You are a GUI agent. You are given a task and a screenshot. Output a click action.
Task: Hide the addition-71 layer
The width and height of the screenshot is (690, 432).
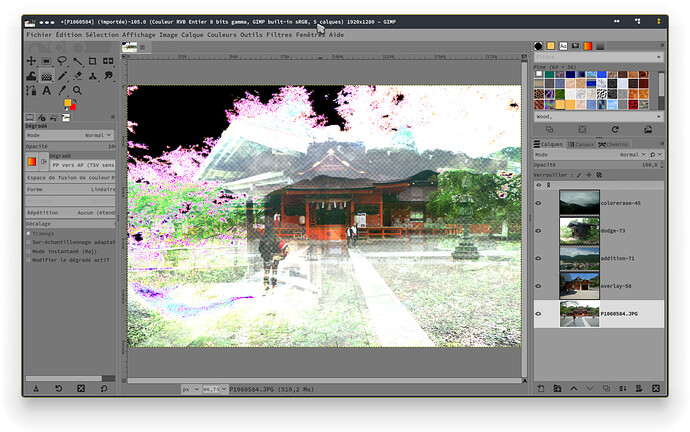pos(538,259)
